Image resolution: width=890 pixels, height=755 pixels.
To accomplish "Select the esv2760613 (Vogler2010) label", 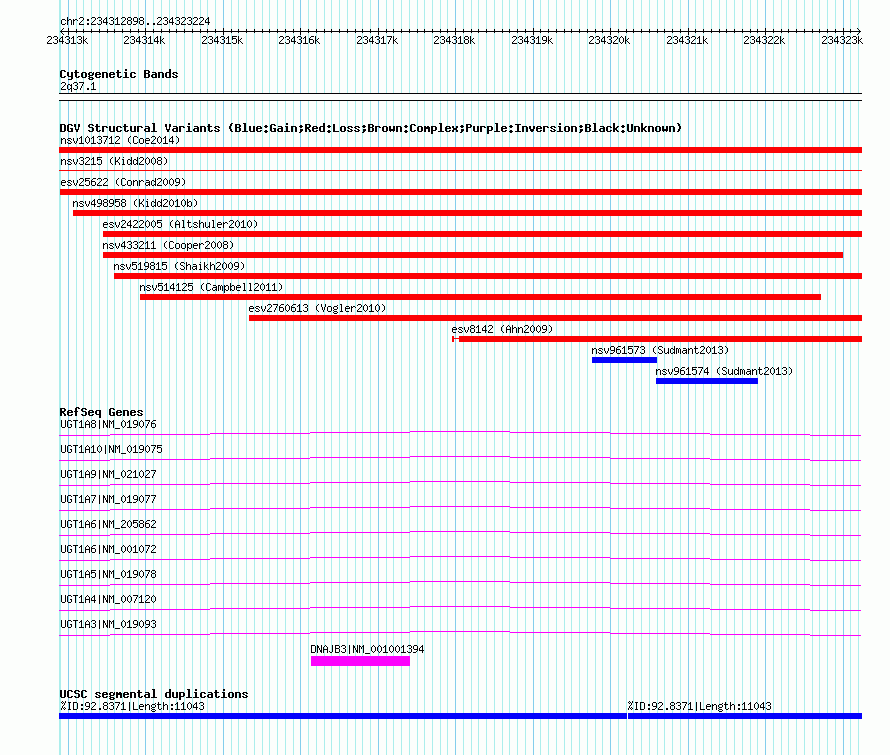I will click(x=317, y=308).
